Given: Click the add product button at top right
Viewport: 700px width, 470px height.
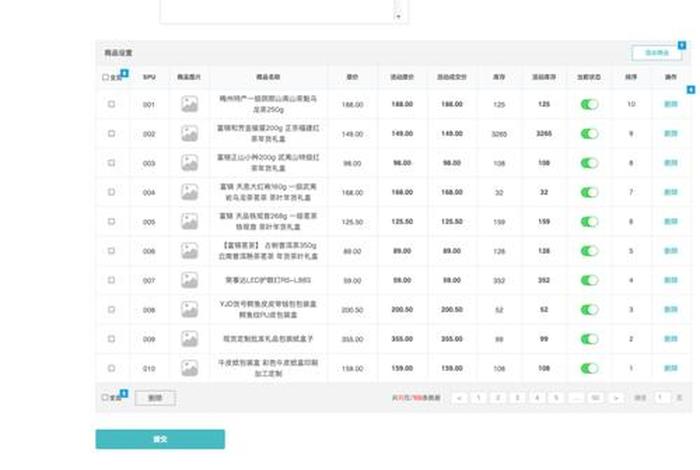Looking at the screenshot, I should (x=657, y=53).
